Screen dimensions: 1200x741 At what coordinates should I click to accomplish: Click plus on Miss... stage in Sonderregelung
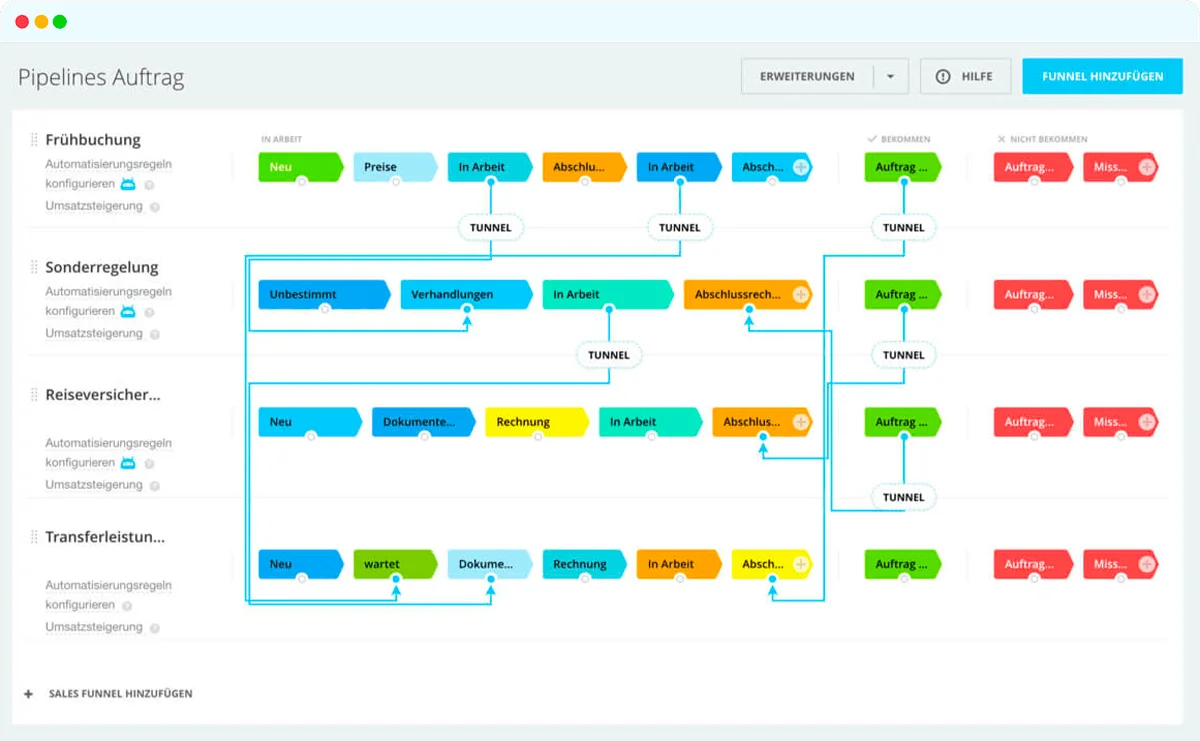(1147, 295)
